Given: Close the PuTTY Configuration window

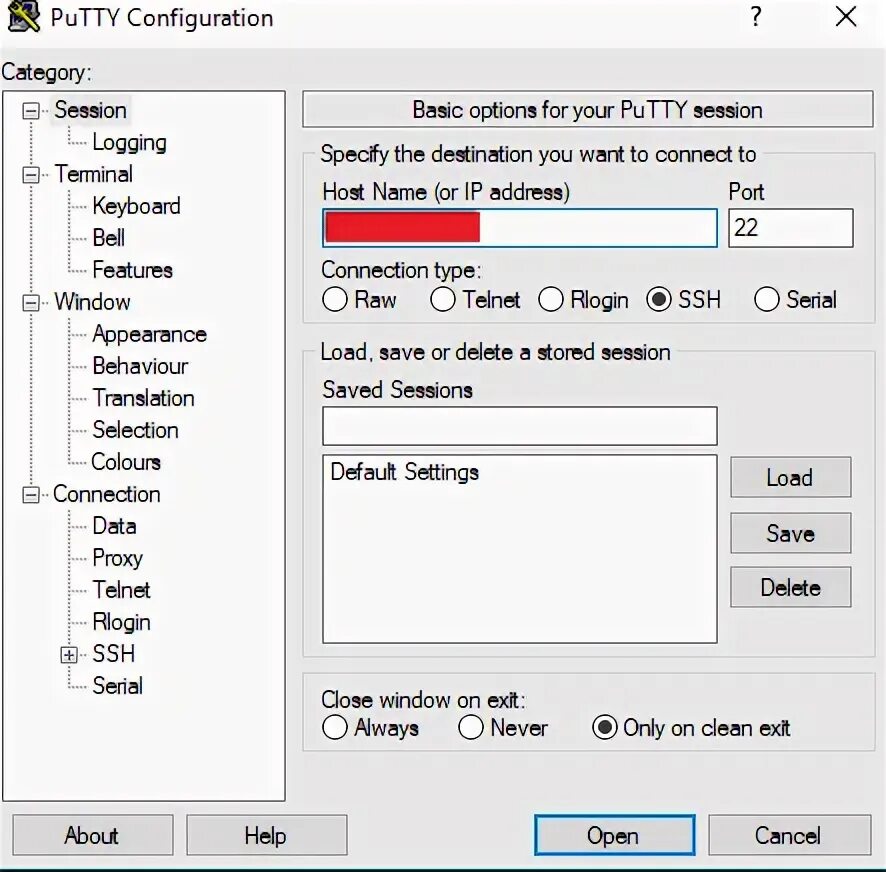Looking at the screenshot, I should [x=846, y=17].
